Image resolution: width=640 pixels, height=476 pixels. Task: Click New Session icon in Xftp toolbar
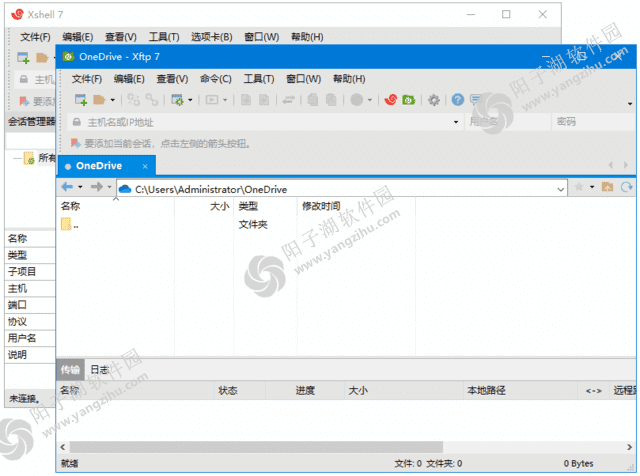[x=80, y=100]
